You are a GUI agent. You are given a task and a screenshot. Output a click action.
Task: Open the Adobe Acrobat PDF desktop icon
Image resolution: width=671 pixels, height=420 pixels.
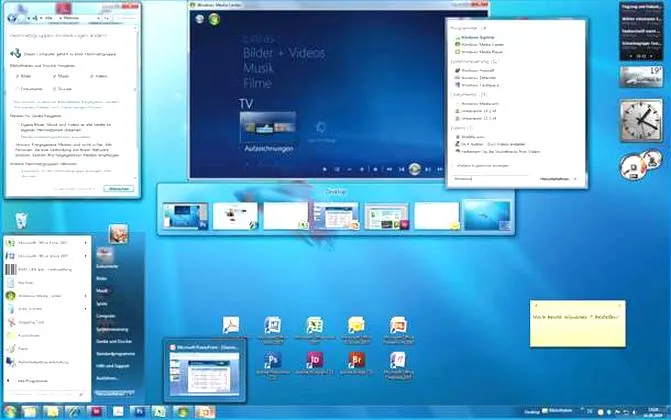229,325
